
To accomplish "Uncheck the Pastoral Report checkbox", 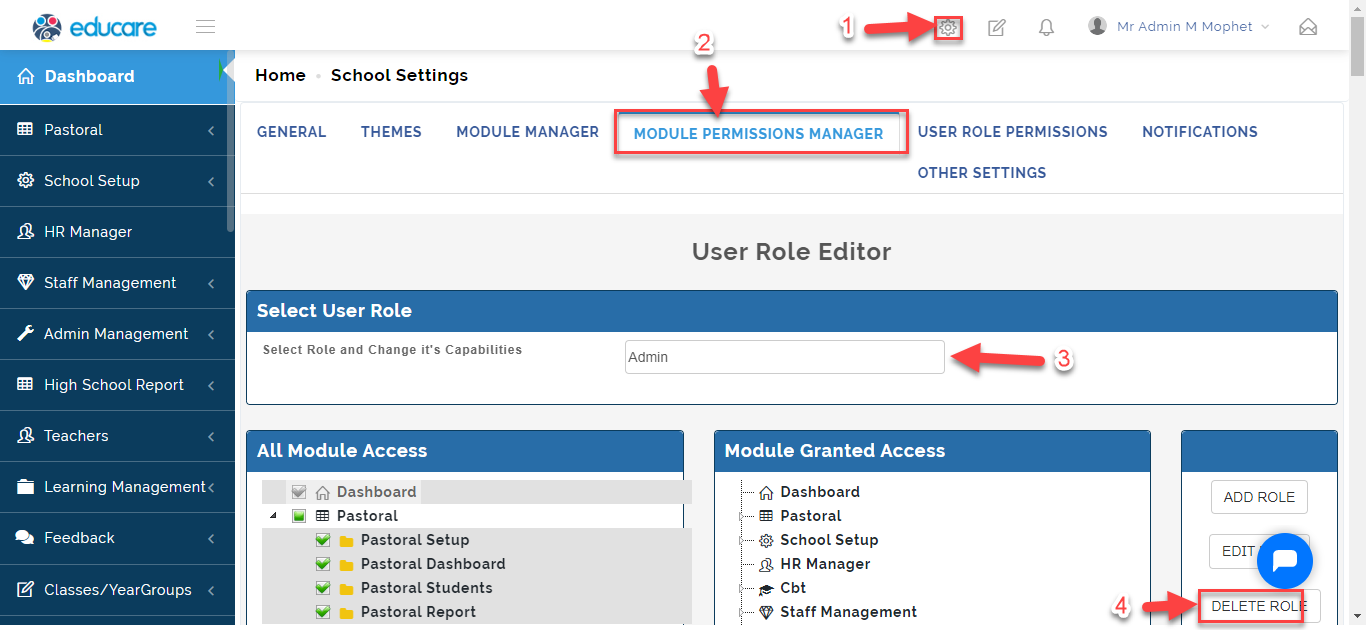I will tap(323, 612).
